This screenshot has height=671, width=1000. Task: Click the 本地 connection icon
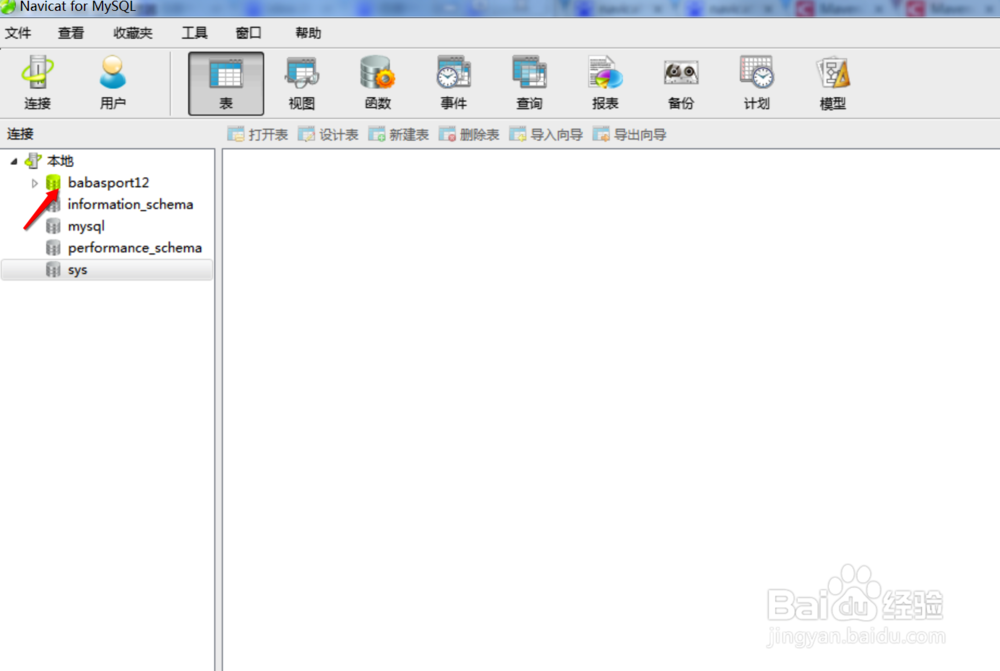[x=33, y=161]
